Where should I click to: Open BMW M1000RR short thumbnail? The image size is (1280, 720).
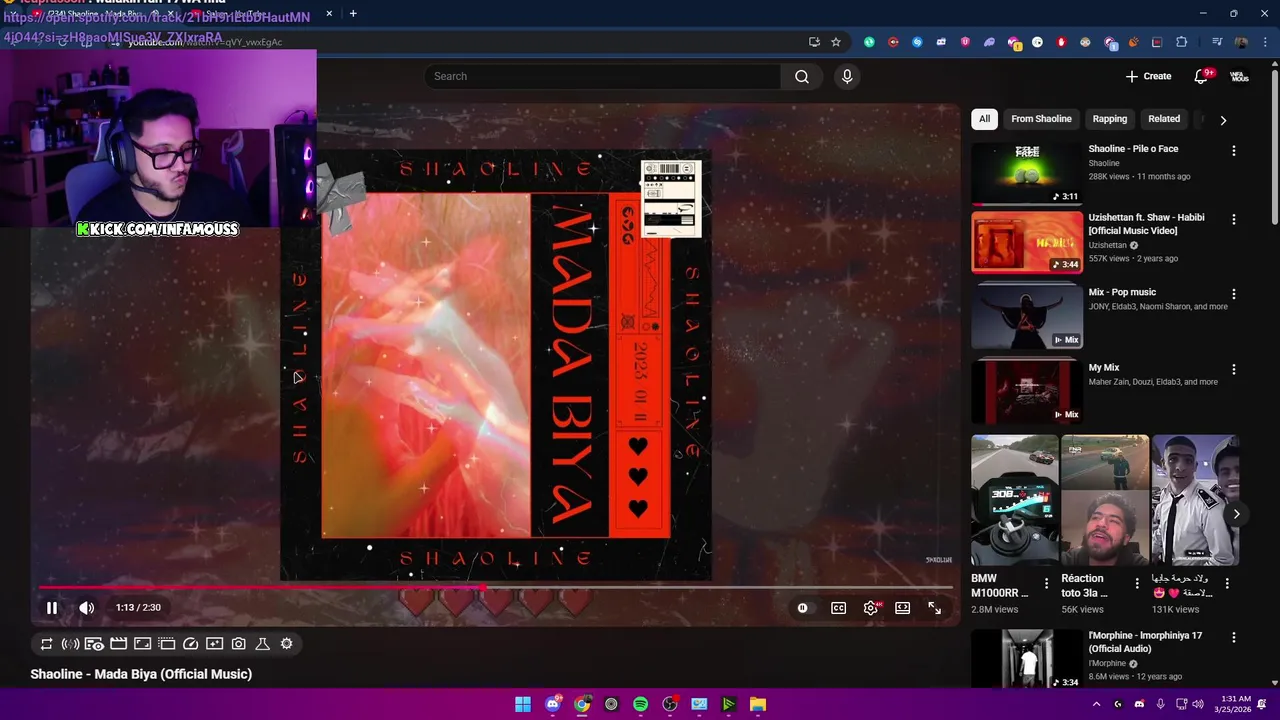[x=1014, y=500]
